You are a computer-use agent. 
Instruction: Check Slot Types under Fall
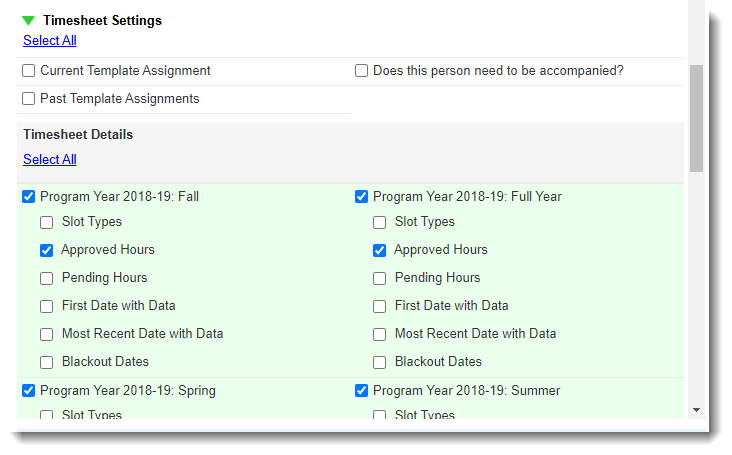[x=47, y=222]
